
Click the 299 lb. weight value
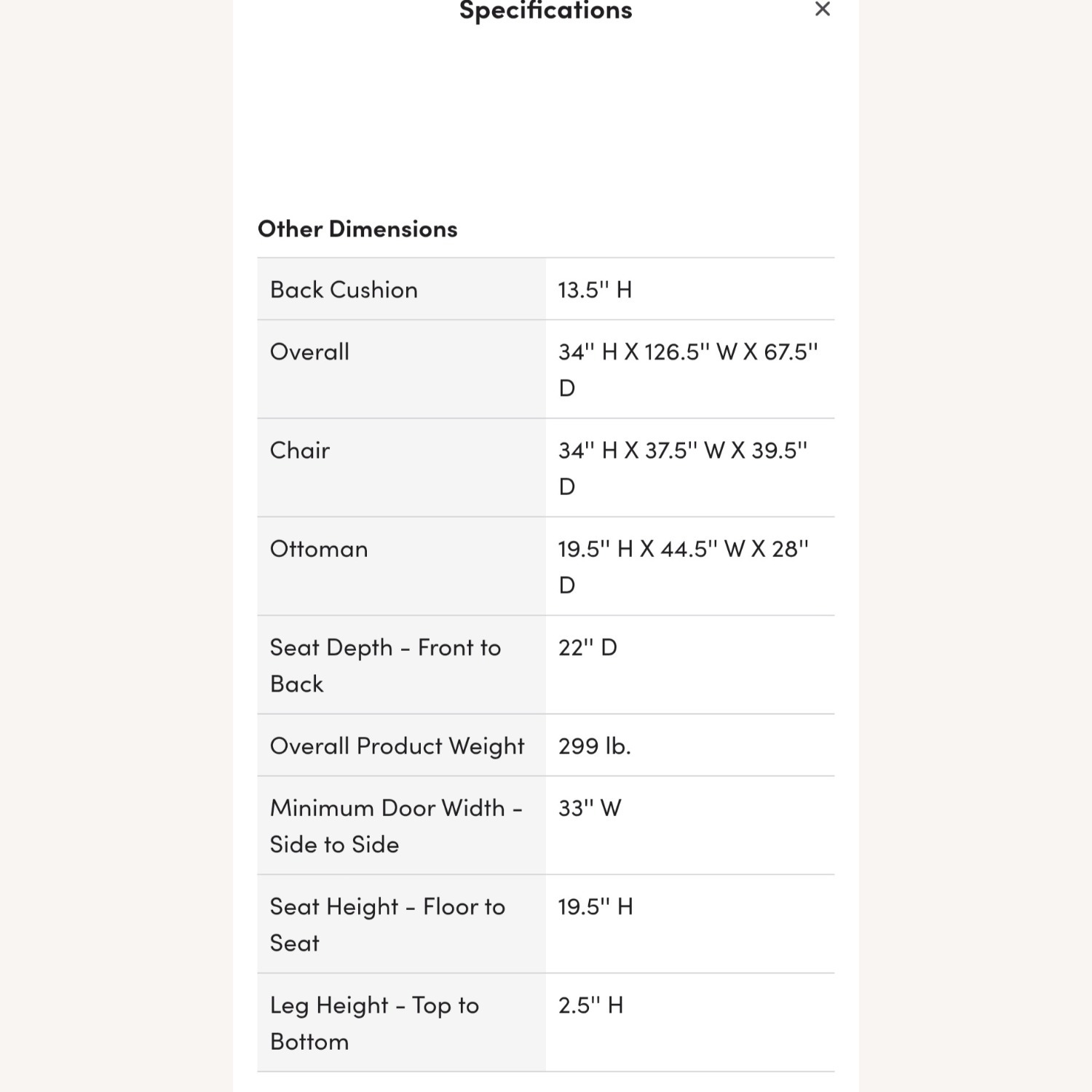click(594, 745)
